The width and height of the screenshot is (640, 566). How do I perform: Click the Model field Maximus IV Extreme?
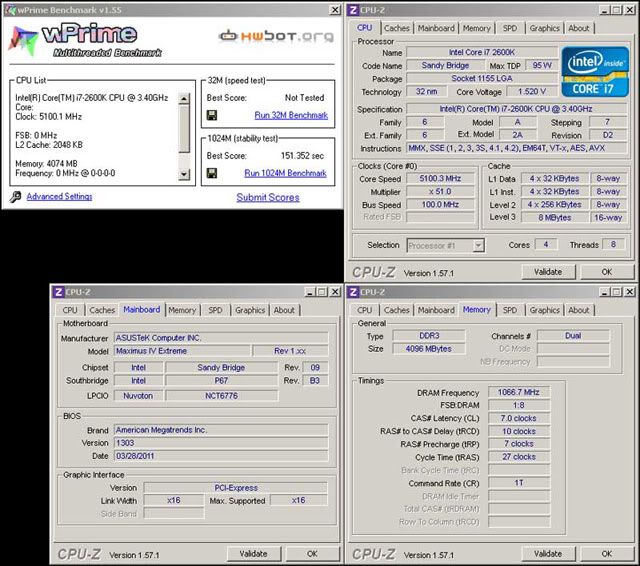coord(182,351)
